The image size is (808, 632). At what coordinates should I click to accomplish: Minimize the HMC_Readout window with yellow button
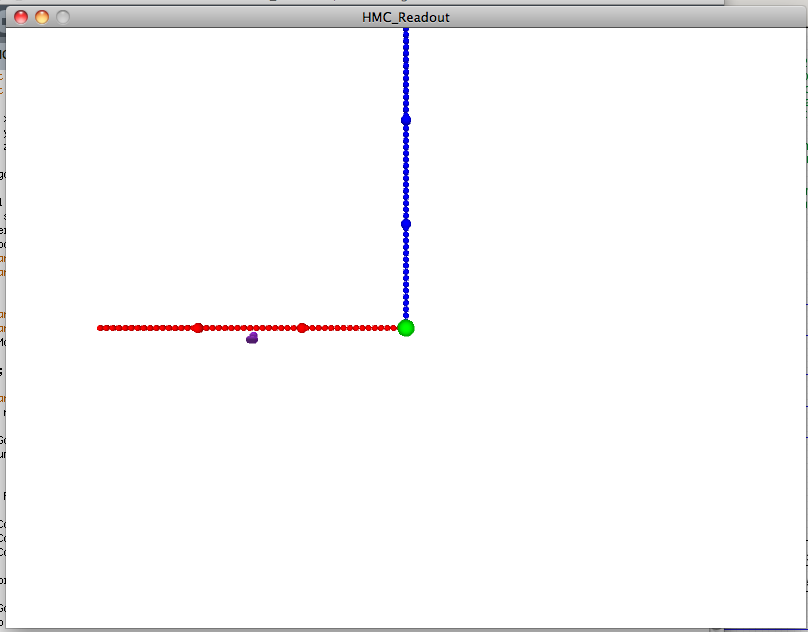click(42, 17)
